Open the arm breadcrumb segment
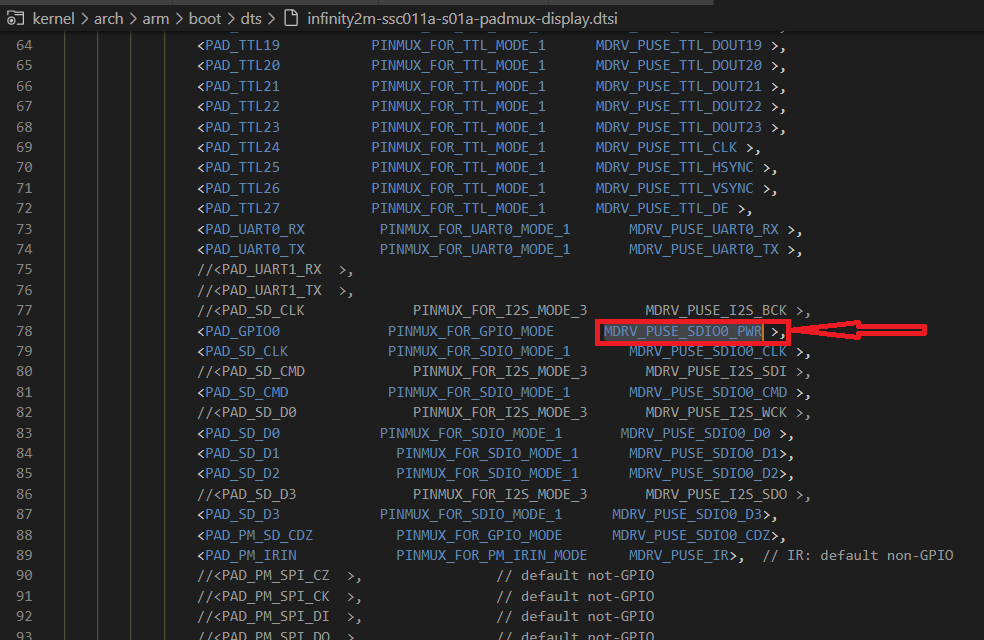The height and width of the screenshot is (640, 984). coord(157,18)
